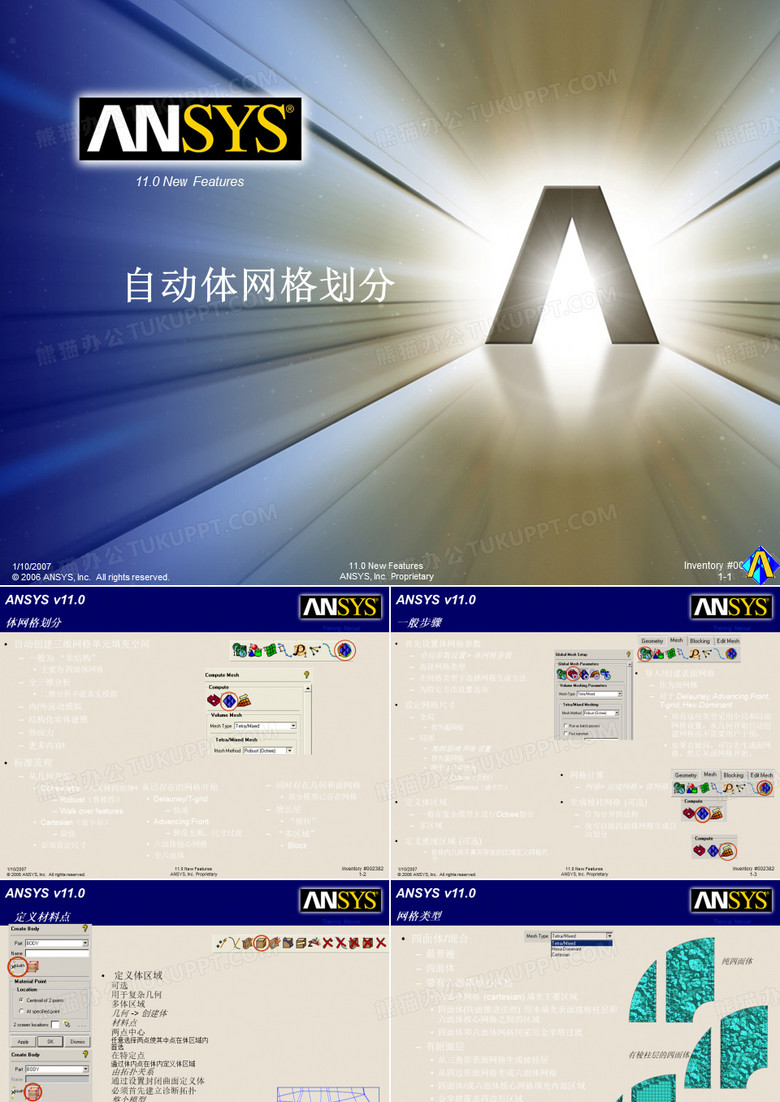Open lower Blocking tab on slide 1-3
Viewport: 780px width, 1102px height.
(x=734, y=775)
